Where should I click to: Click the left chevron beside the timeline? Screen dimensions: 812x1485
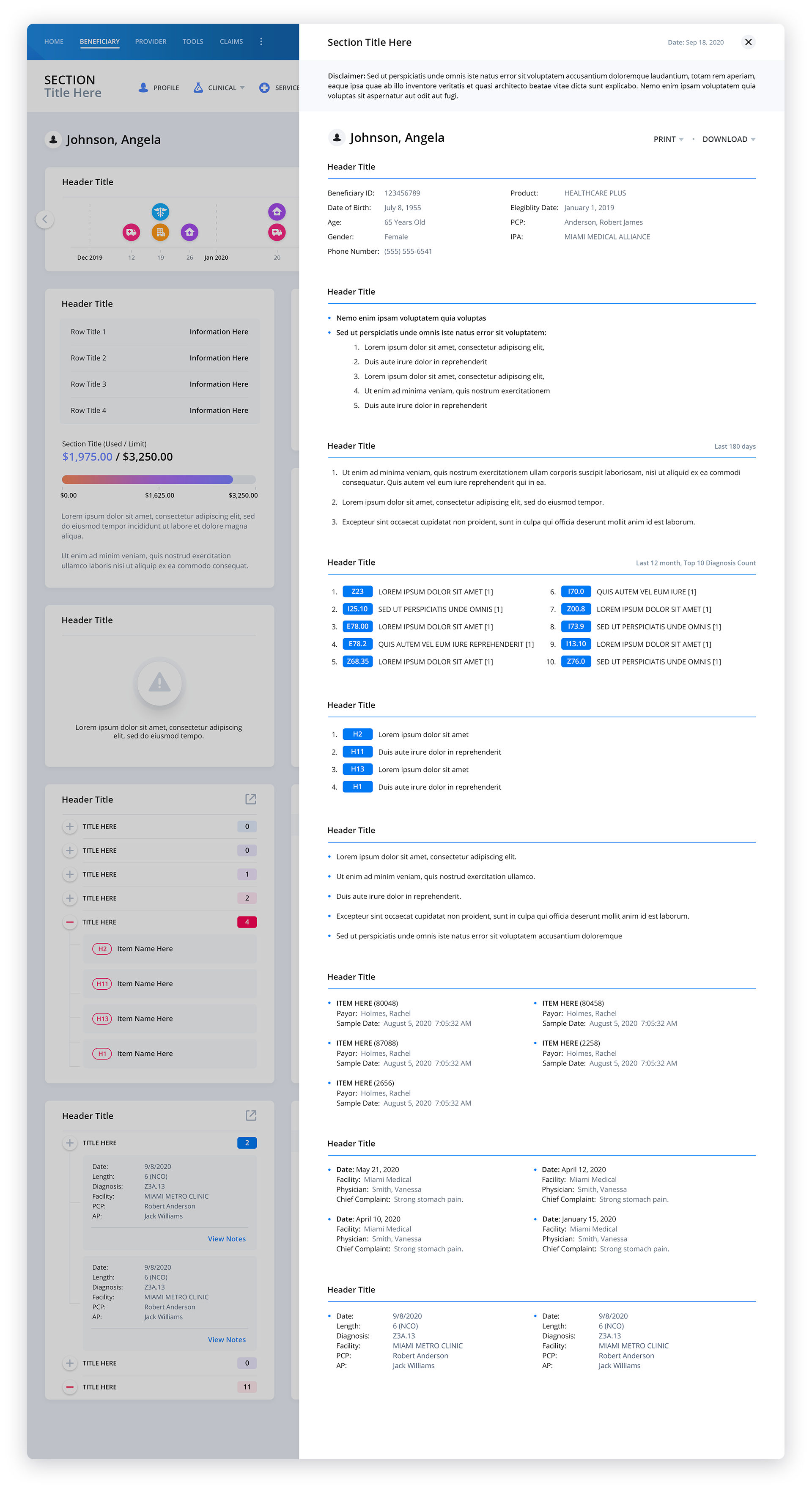tap(46, 219)
